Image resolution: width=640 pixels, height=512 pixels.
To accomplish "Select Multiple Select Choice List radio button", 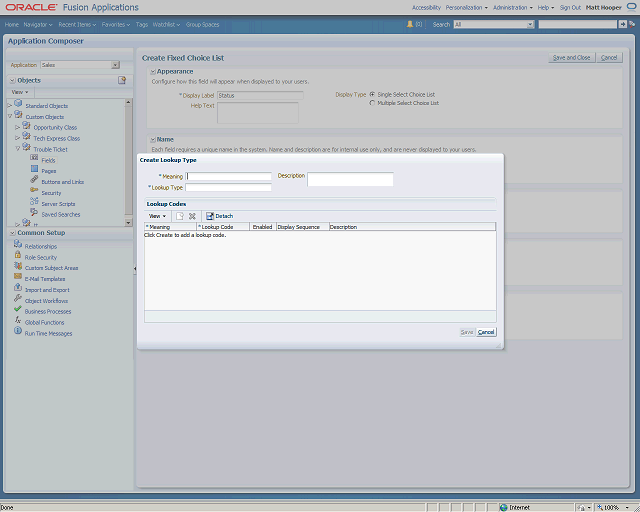I will tap(372, 103).
